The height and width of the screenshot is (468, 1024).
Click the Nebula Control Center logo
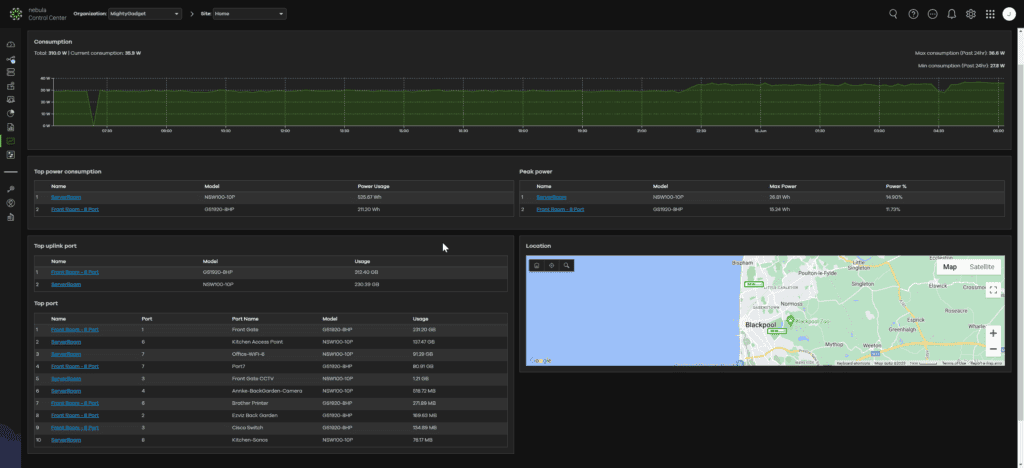16,14
